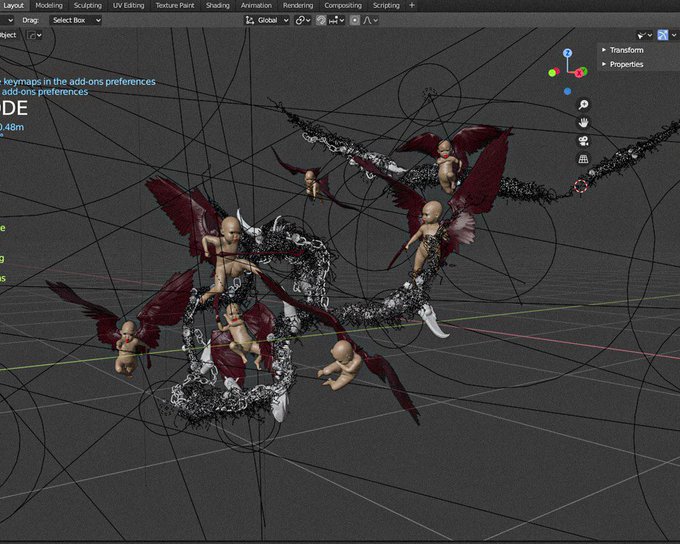680x544 pixels.
Task: Switch to the Rendering workspace tab
Action: [x=298, y=6]
